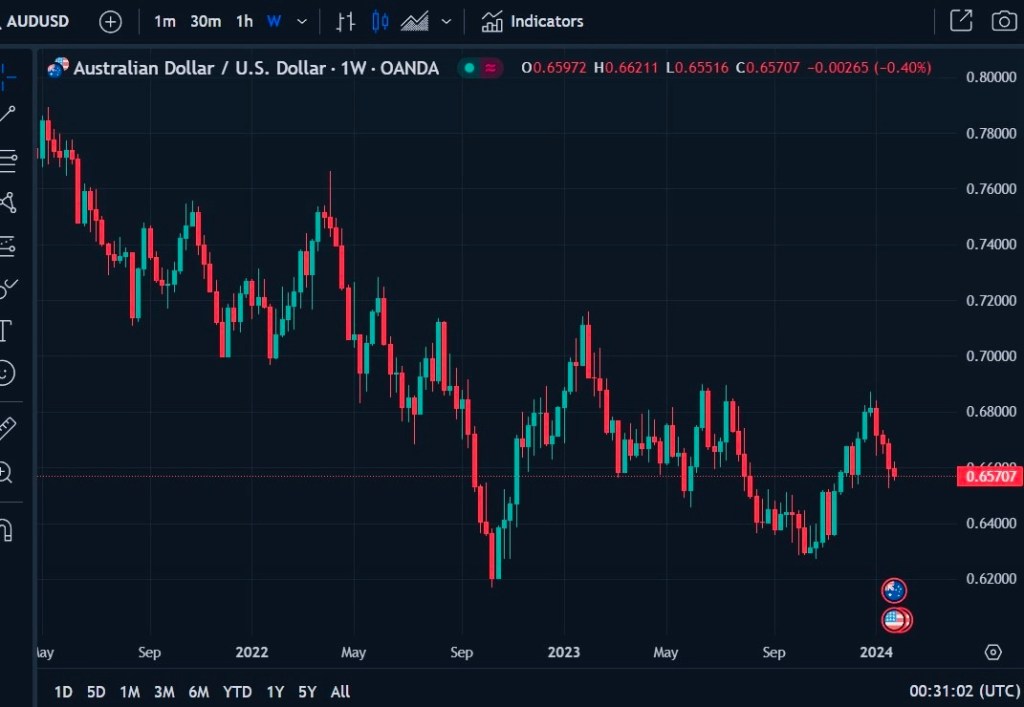Switch to the bars chart style
The height and width of the screenshot is (707, 1024).
[346, 21]
